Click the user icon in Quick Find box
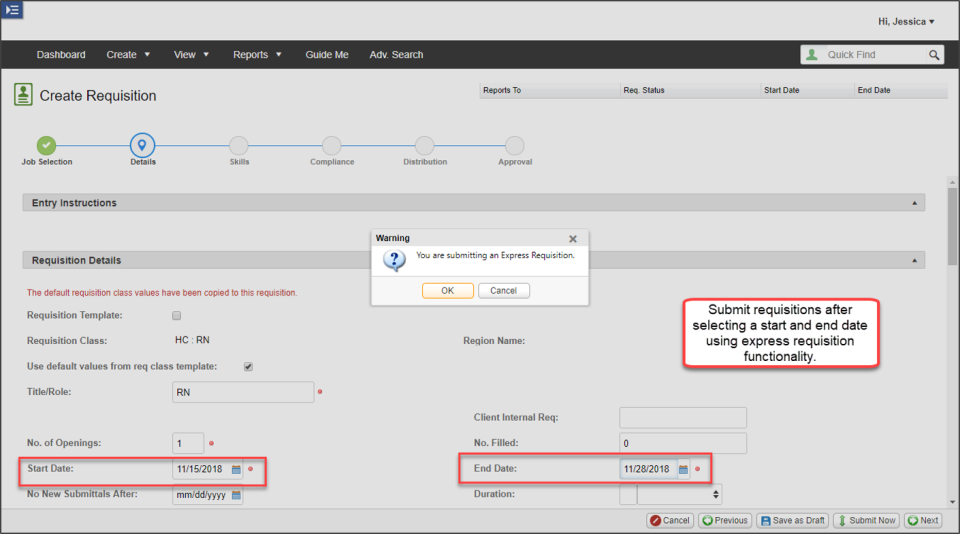The width and height of the screenshot is (960, 534). pyautogui.click(x=812, y=55)
